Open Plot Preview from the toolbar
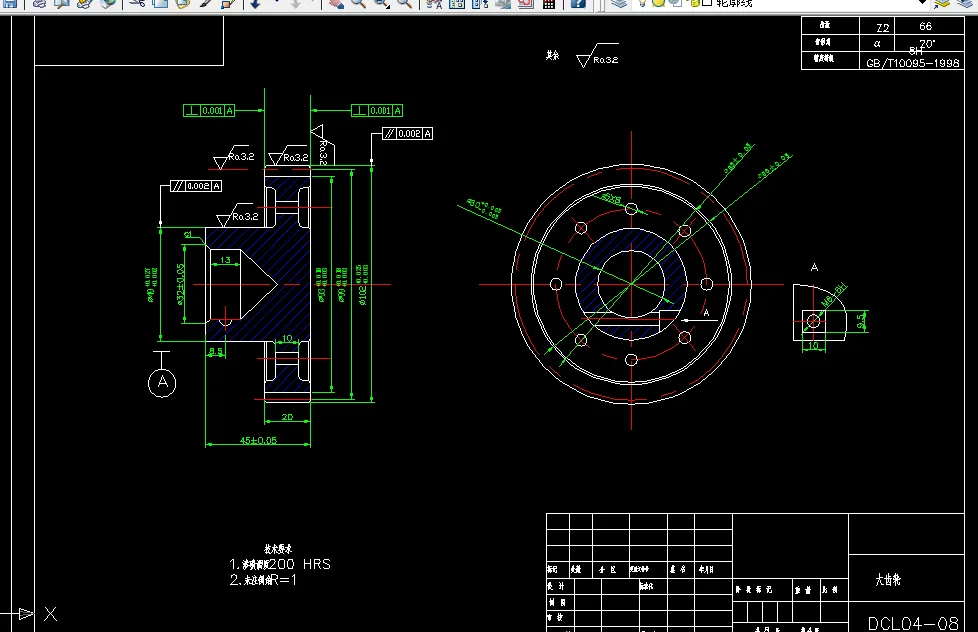This screenshot has width=978, height=632. [x=62, y=3]
